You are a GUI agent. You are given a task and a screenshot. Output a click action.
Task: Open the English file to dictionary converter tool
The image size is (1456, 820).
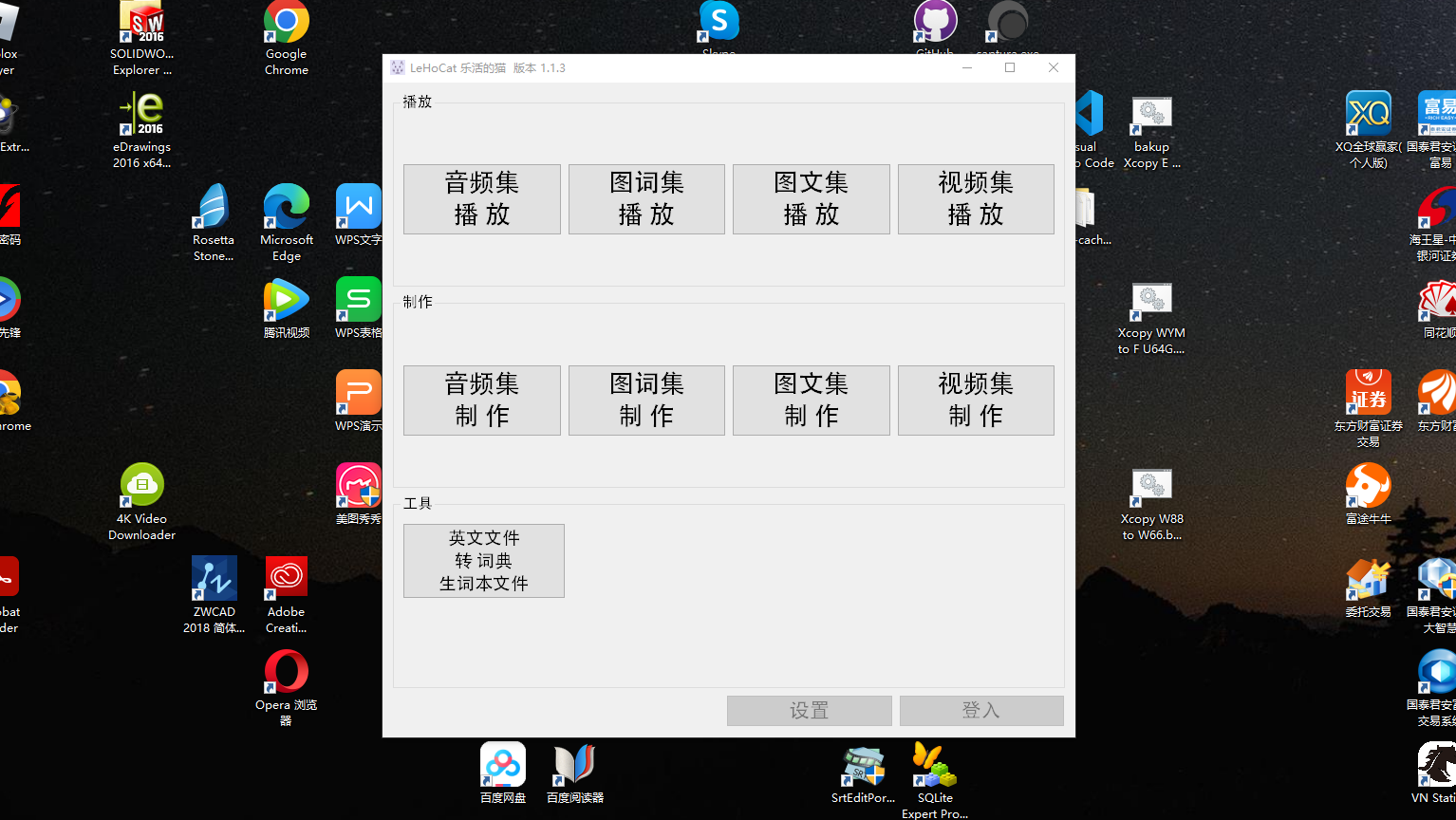point(483,560)
